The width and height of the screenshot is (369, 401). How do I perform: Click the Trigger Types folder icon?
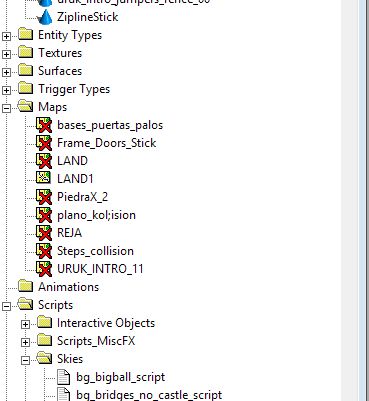26,88
